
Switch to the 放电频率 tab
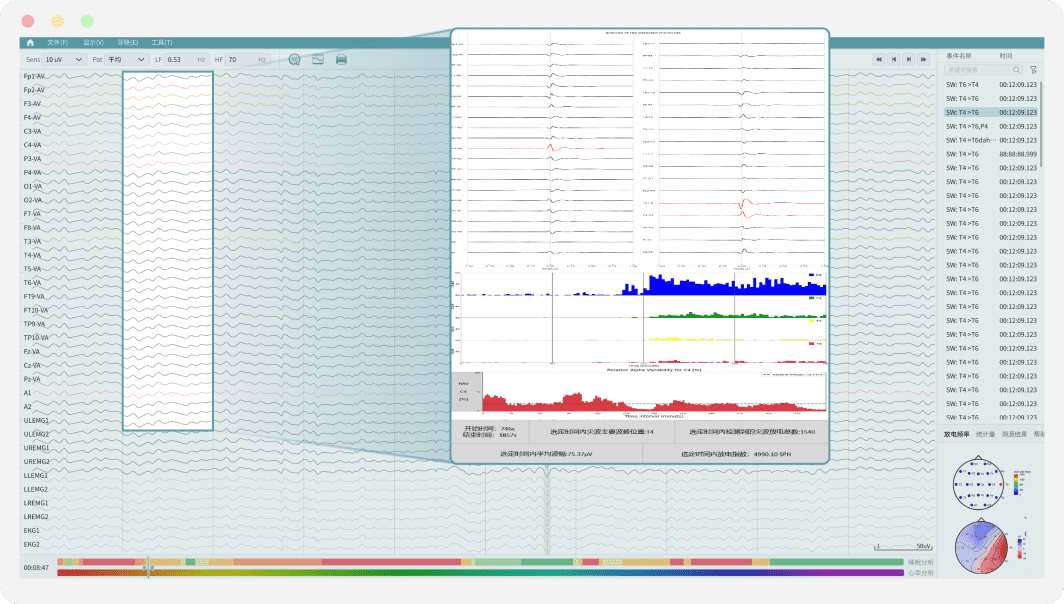pos(957,434)
